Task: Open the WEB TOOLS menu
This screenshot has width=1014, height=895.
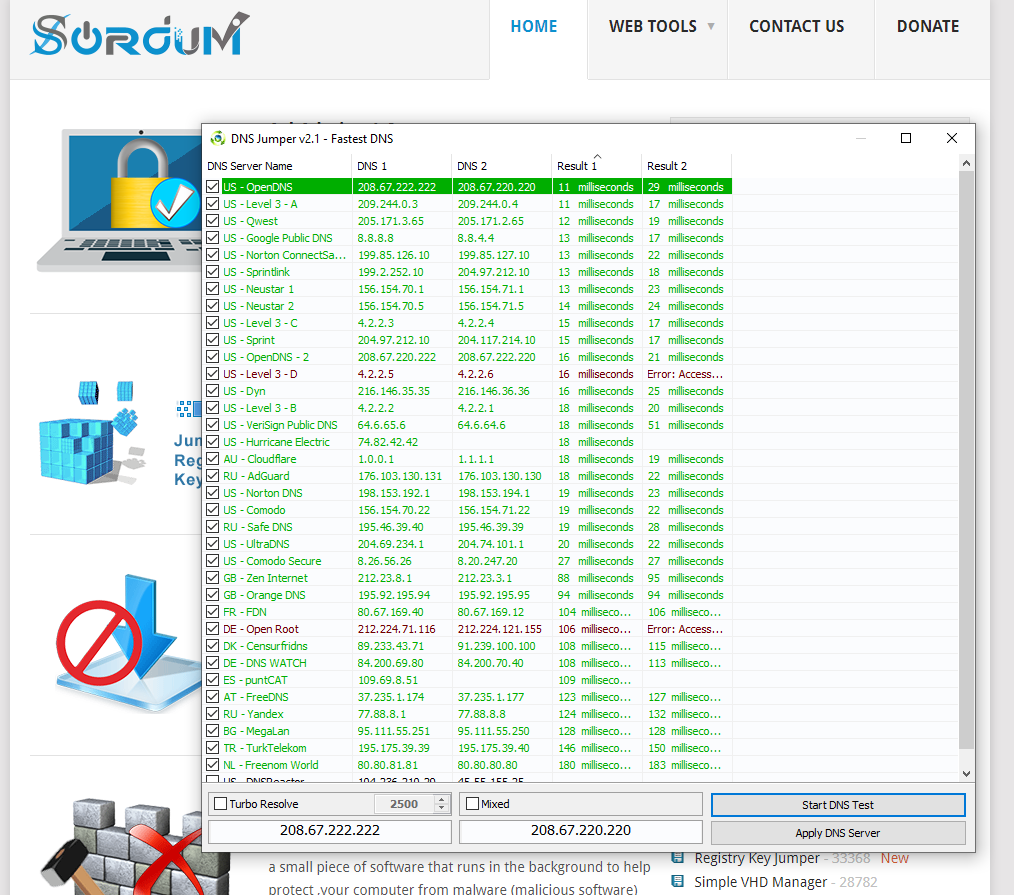Action: click(x=653, y=27)
